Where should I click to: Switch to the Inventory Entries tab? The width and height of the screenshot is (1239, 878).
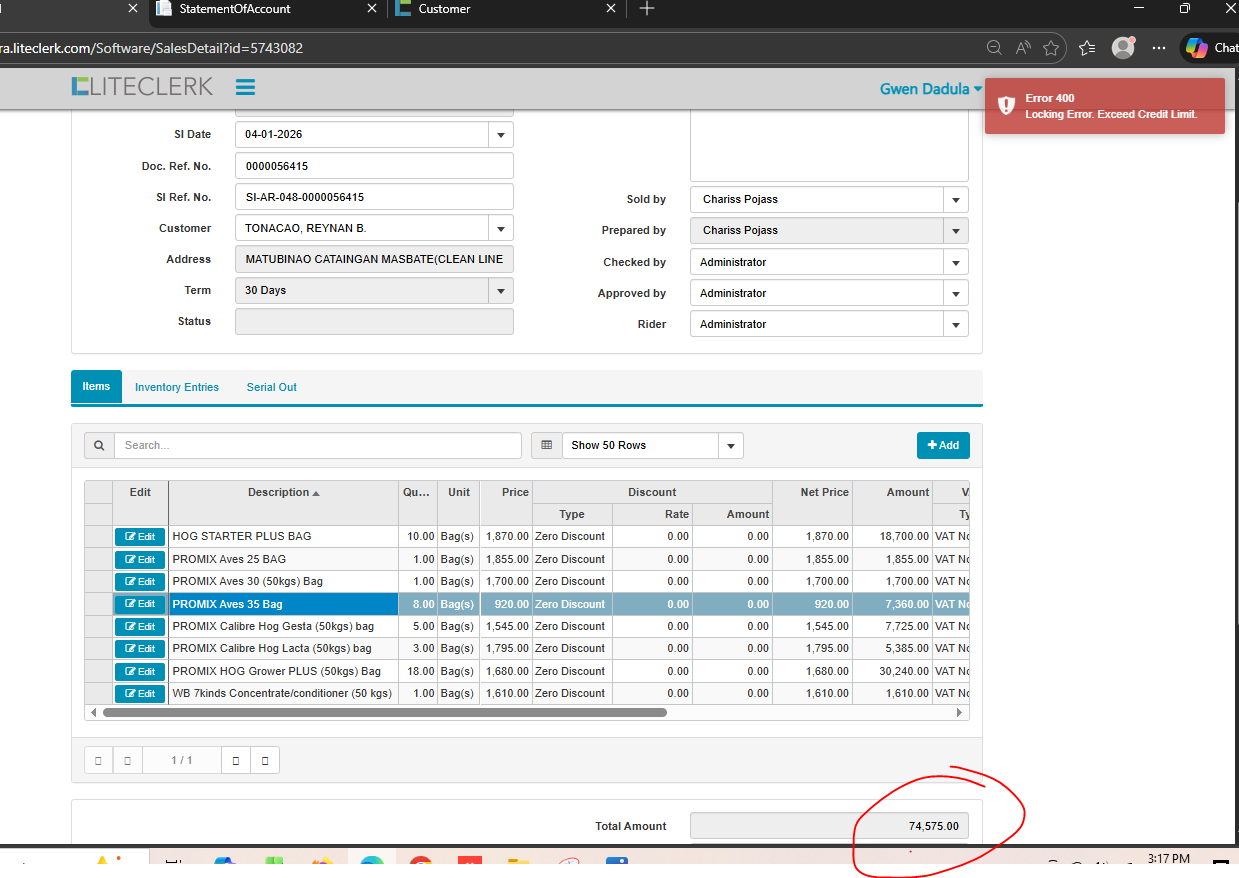click(x=177, y=387)
